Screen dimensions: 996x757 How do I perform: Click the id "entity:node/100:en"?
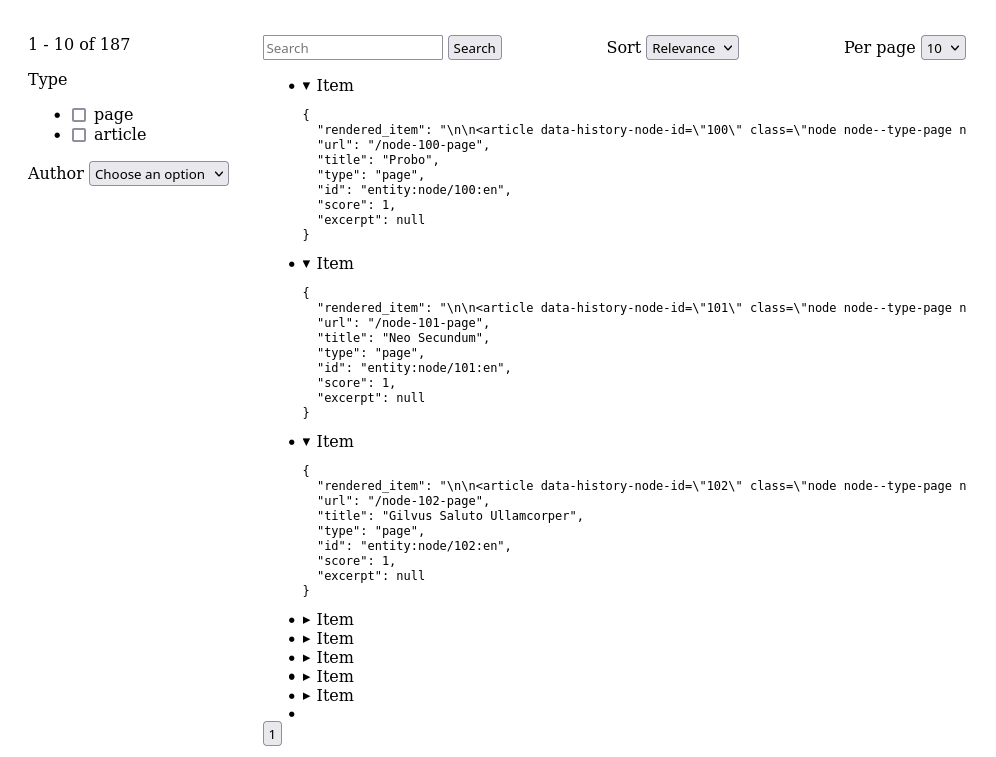tap(435, 190)
